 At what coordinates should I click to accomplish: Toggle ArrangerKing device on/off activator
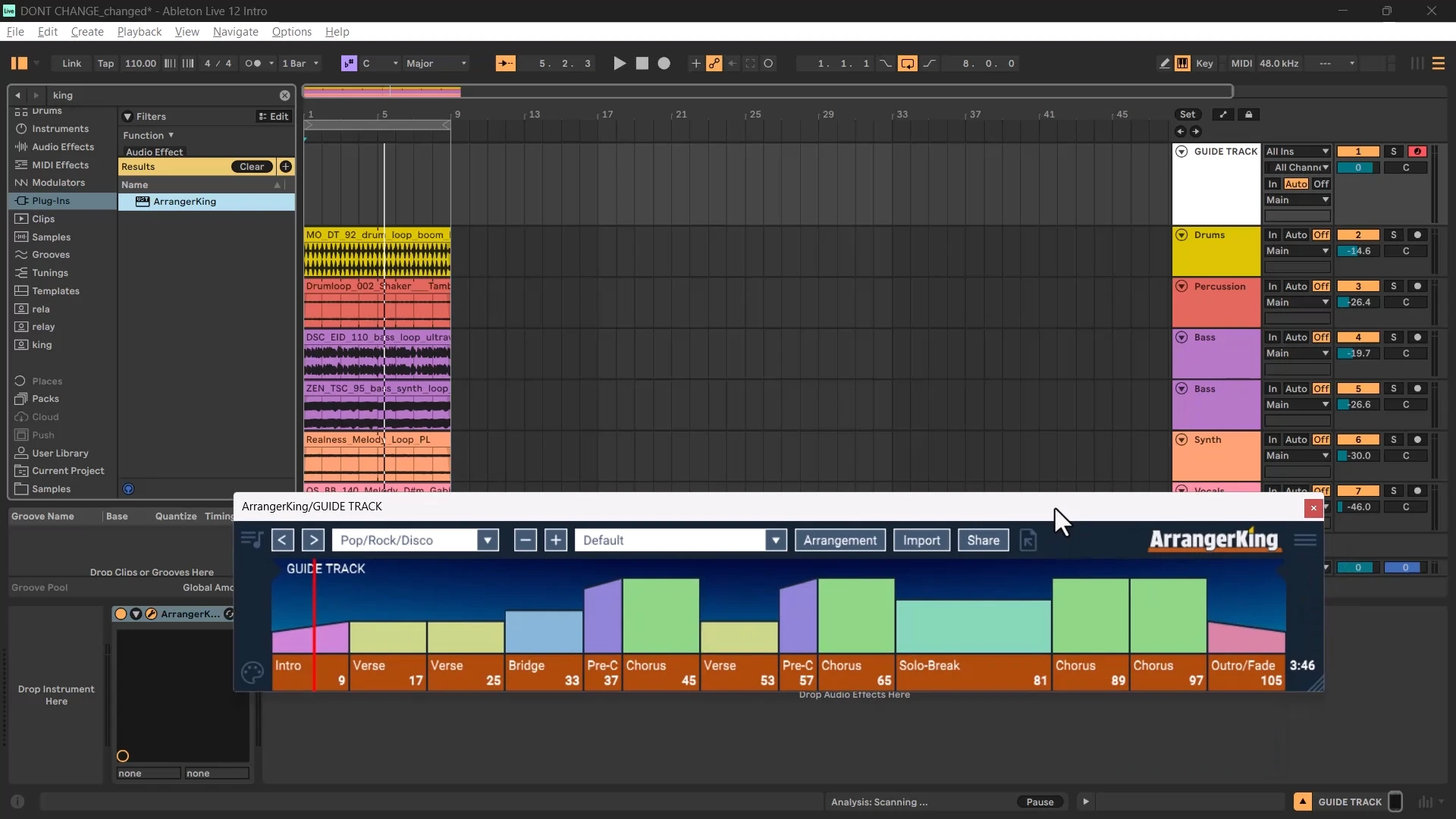tap(121, 614)
